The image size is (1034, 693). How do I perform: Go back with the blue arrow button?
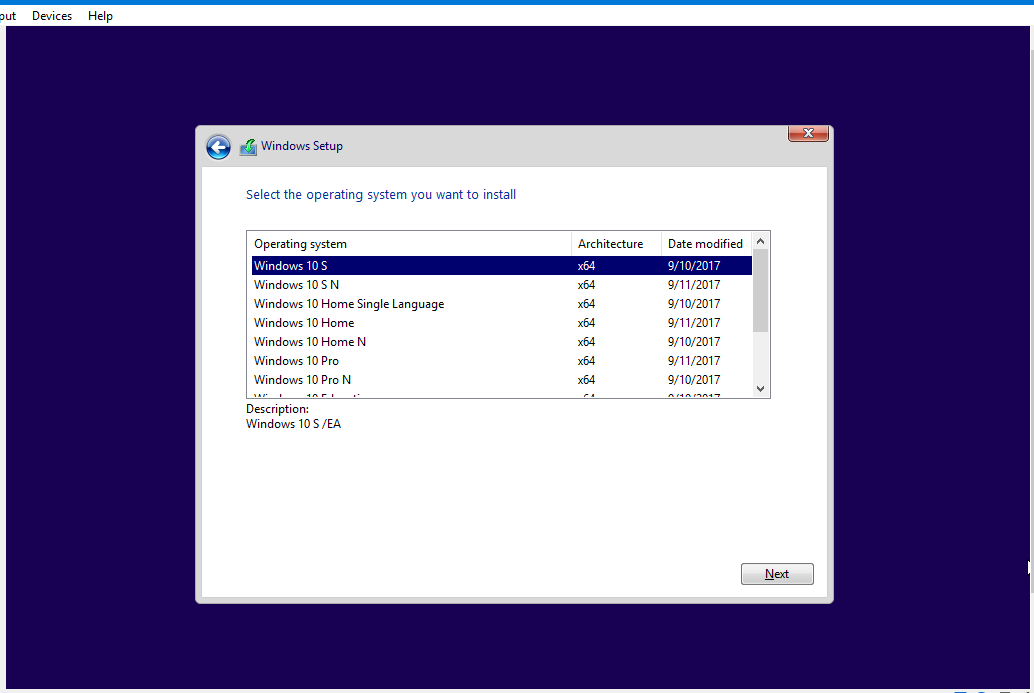(218, 147)
